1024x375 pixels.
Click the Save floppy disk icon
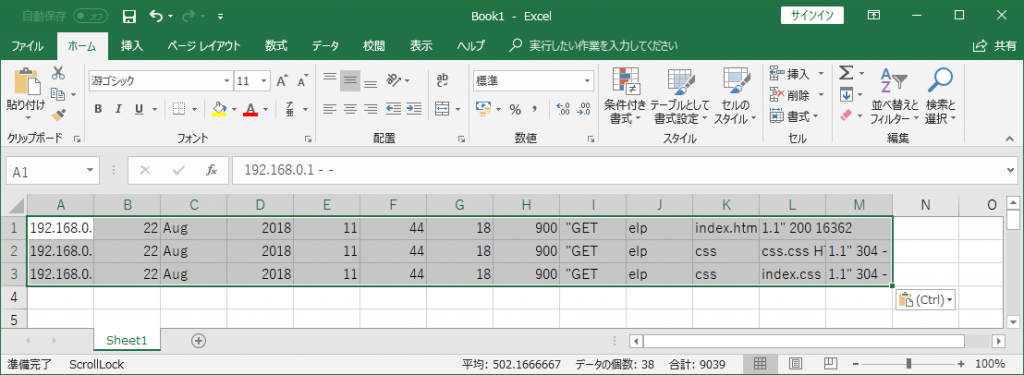(130, 16)
